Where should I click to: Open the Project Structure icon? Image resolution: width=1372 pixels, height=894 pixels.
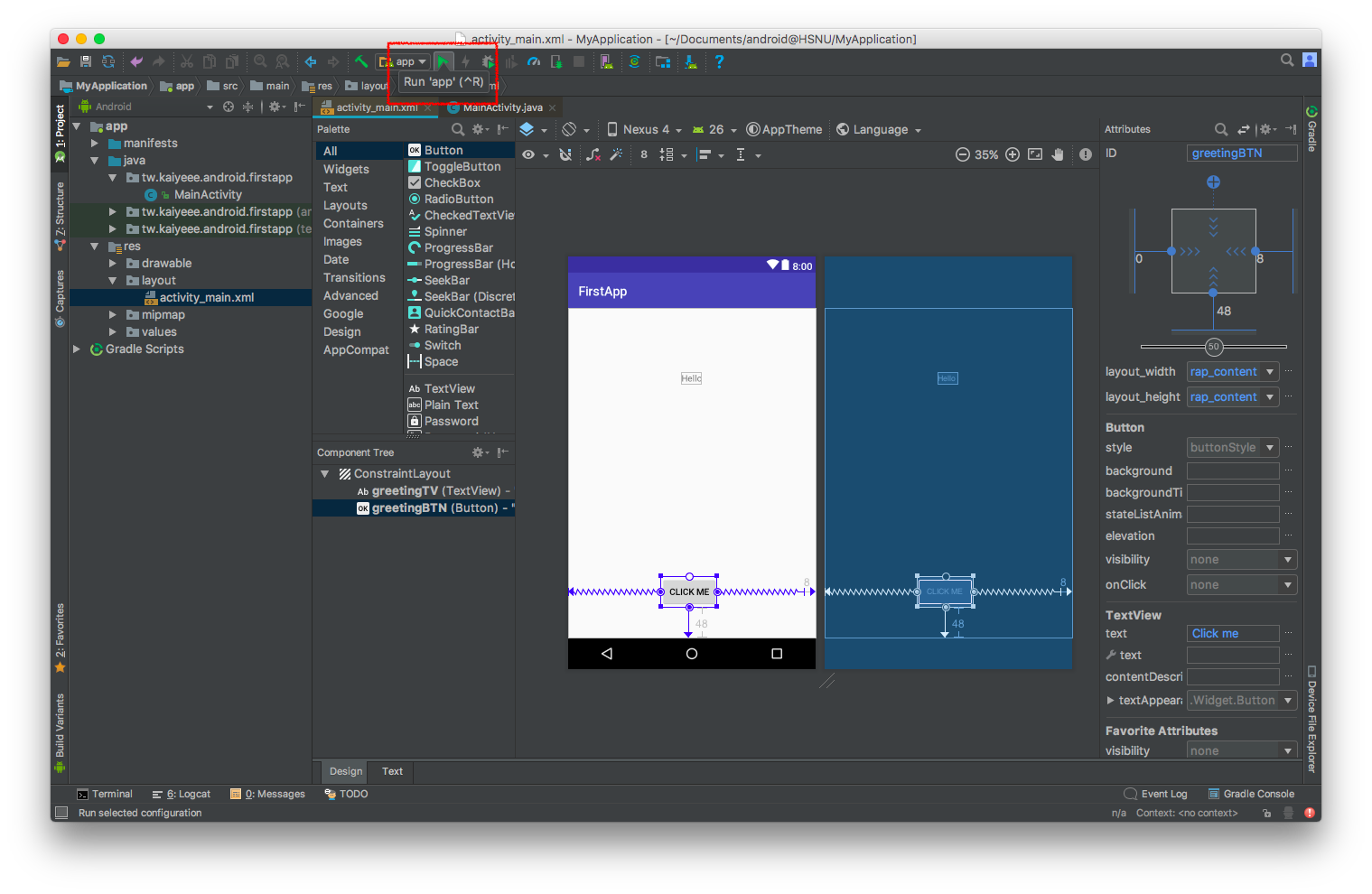[x=663, y=61]
